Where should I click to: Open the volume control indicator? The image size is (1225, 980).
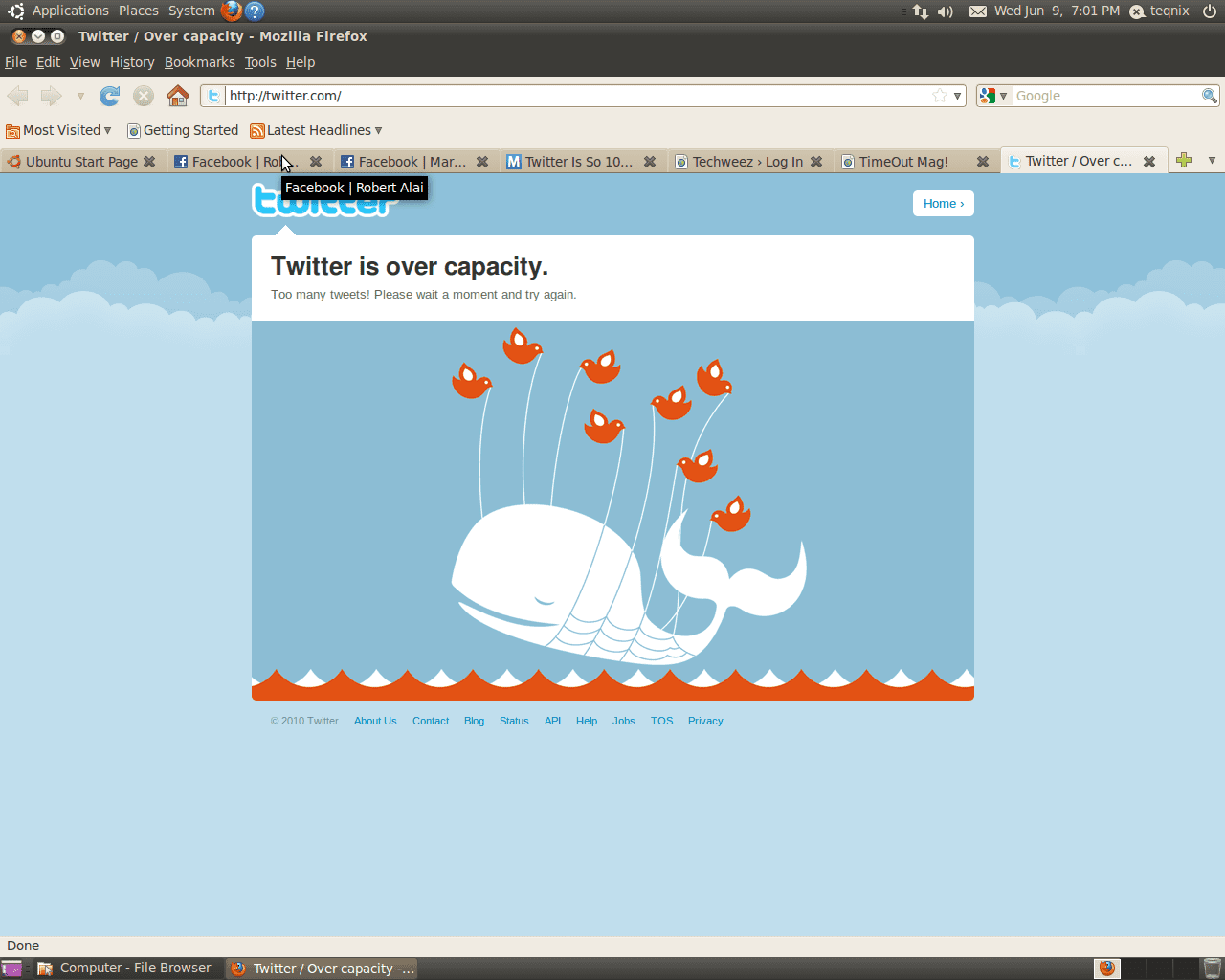(946, 11)
